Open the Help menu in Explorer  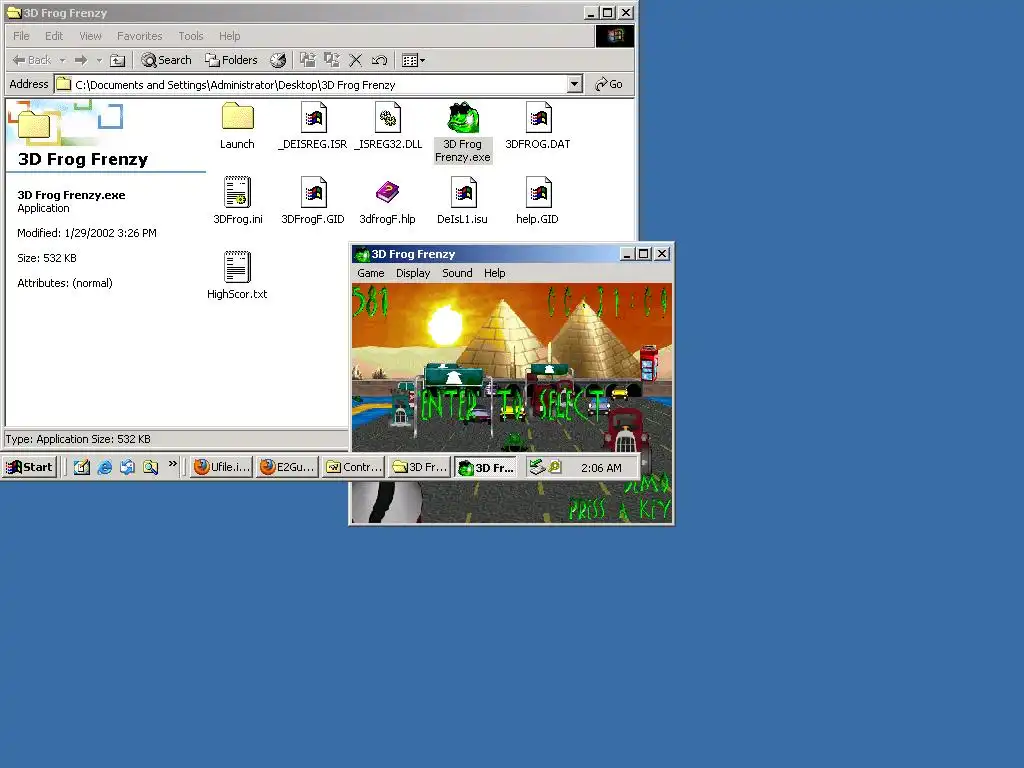(x=229, y=36)
